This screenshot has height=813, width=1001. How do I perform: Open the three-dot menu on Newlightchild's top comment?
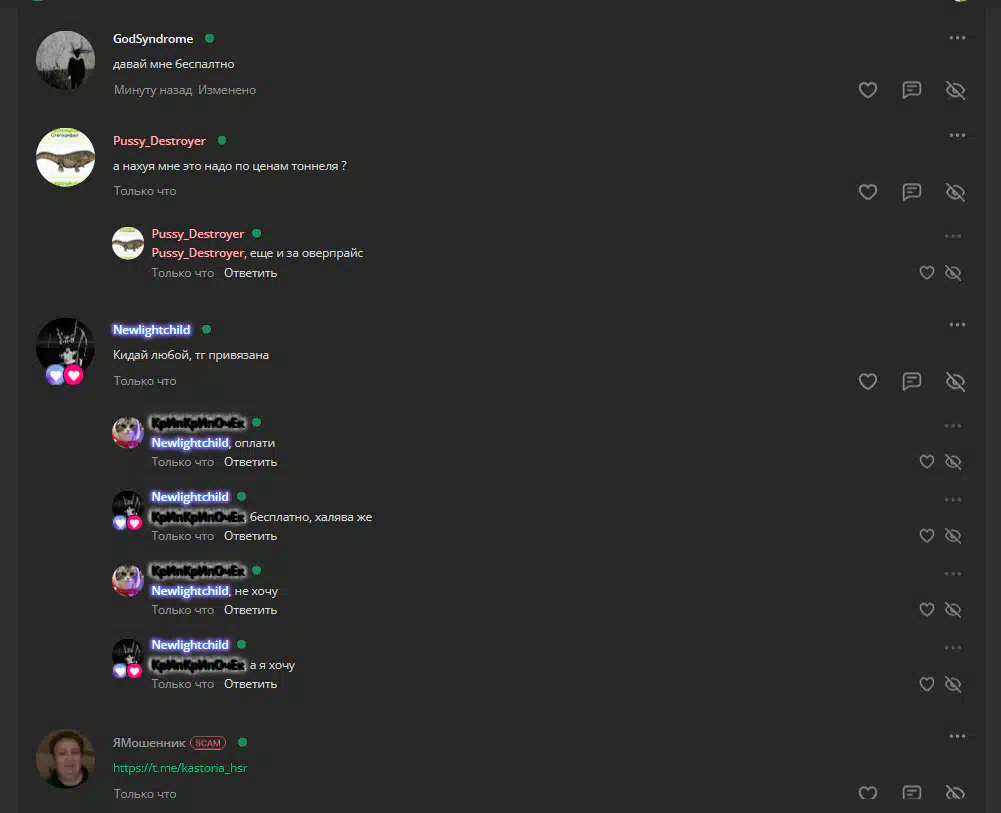click(x=957, y=325)
